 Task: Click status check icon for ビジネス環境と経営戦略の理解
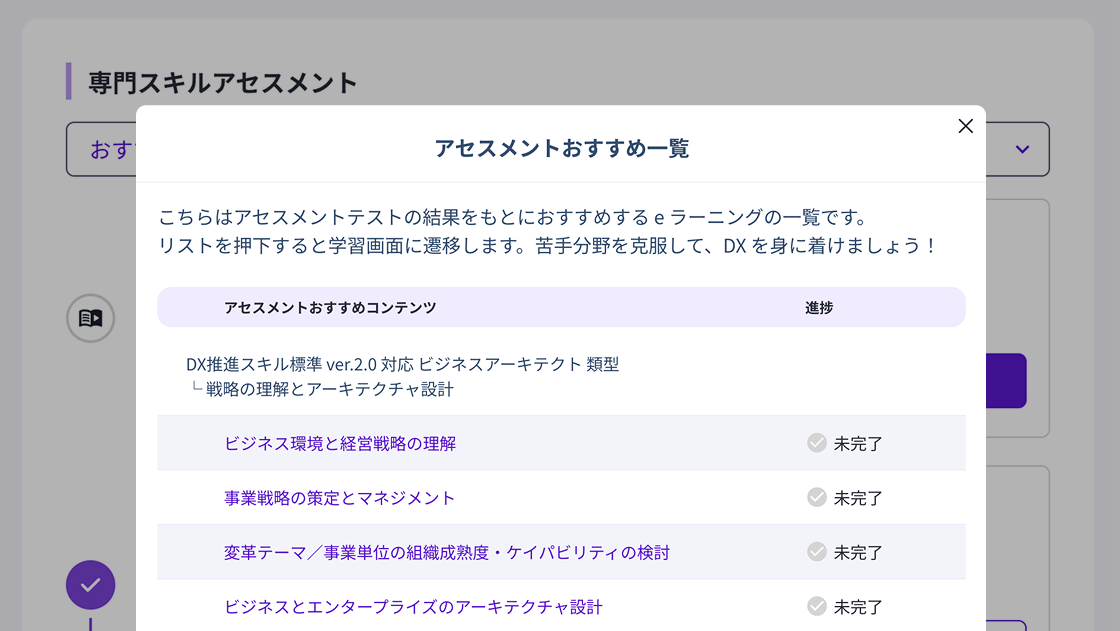tap(816, 442)
